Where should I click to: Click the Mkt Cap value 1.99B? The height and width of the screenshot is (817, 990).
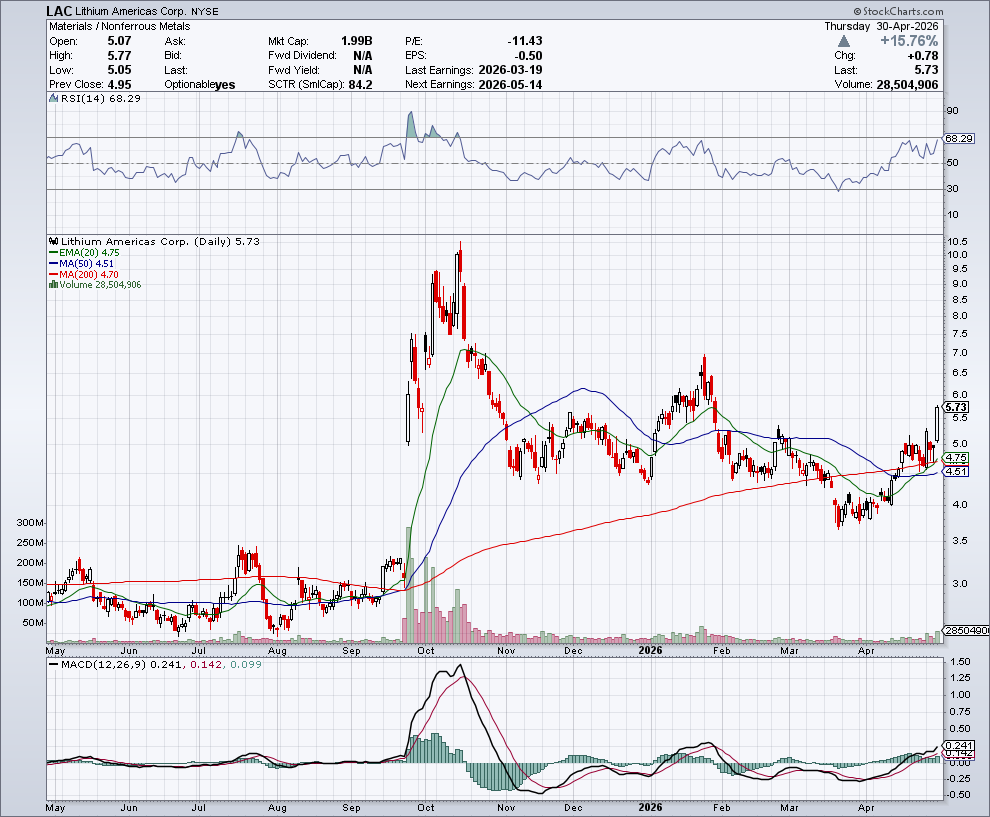coord(357,41)
